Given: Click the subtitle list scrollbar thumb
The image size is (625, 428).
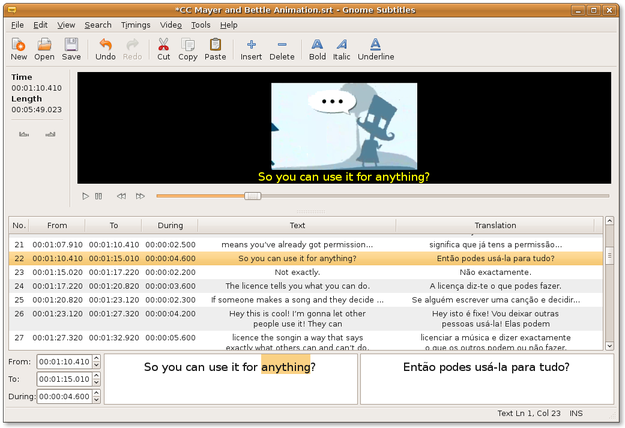Looking at the screenshot, I should (x=609, y=255).
